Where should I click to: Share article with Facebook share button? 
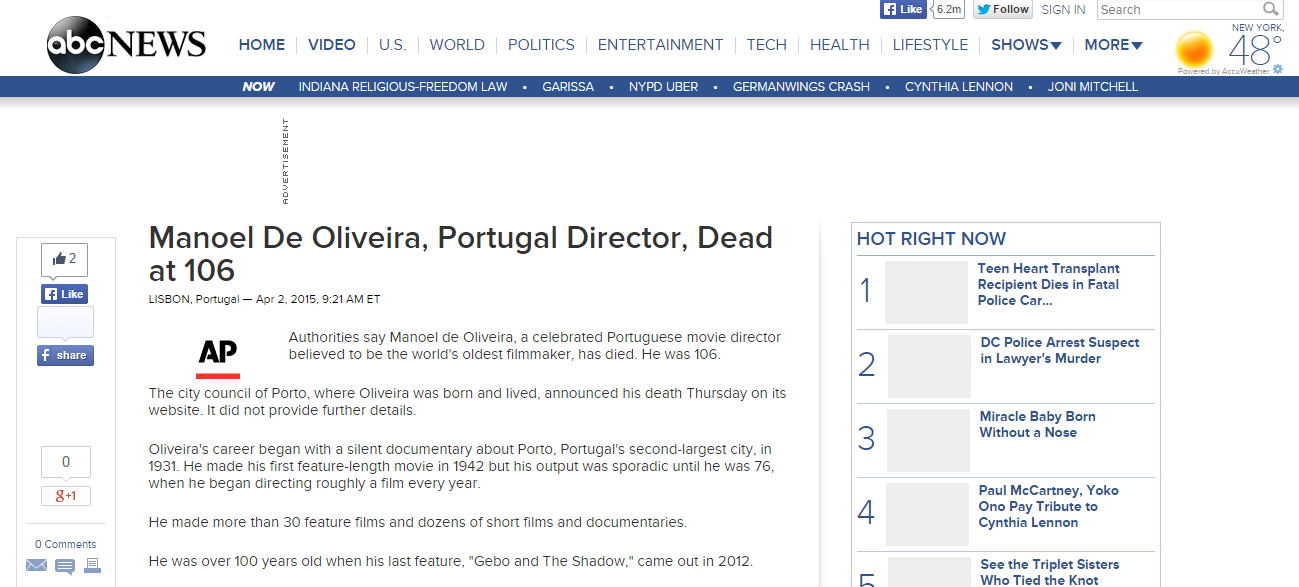pyautogui.click(x=65, y=355)
